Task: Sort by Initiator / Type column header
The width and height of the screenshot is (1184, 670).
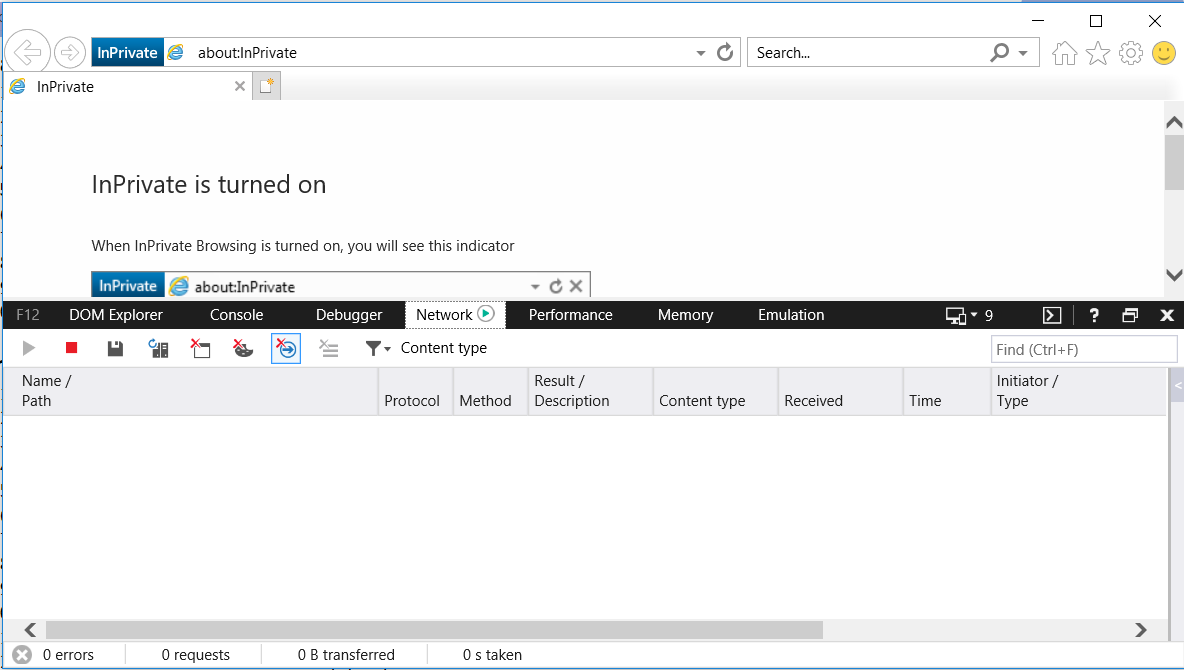Action: pos(1078,391)
